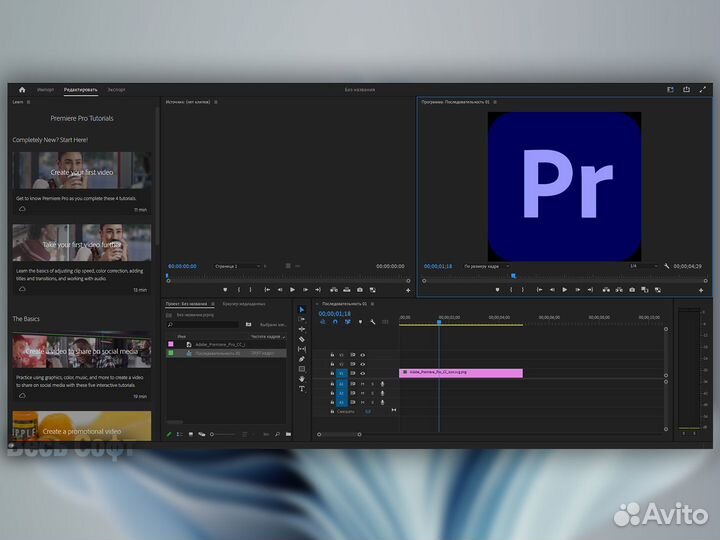Switch Project panel to list view
Viewport: 720px width, 540px height.
(180, 434)
